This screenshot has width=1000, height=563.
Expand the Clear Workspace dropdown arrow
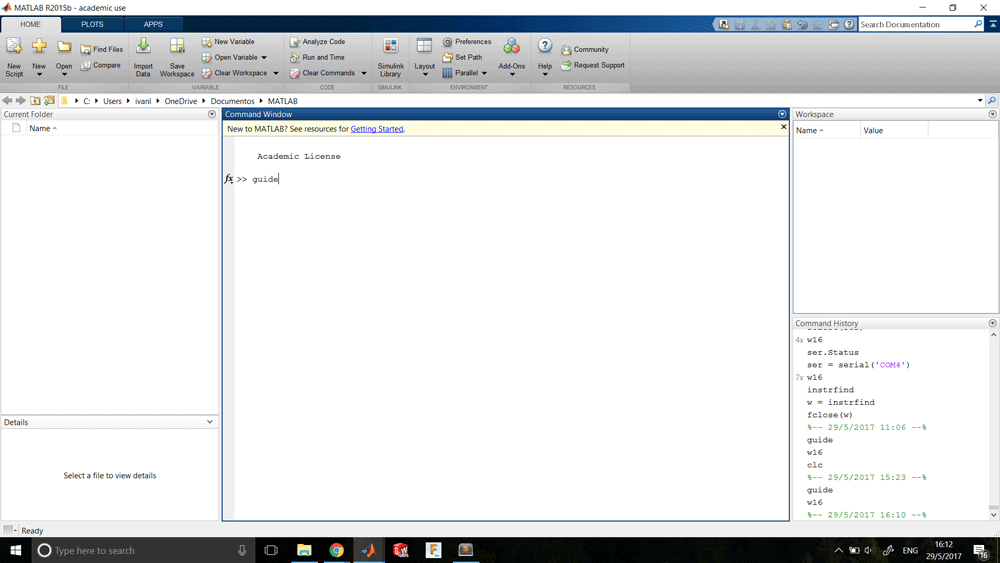pos(276,73)
